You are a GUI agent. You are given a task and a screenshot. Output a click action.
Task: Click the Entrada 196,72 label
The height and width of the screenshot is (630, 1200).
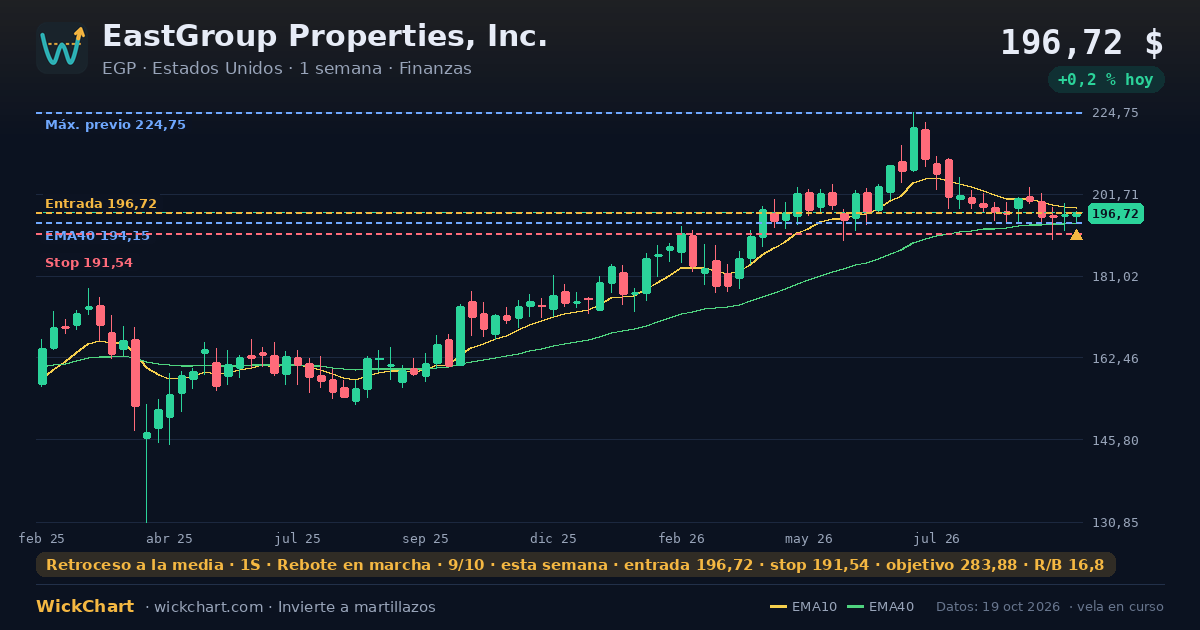[101, 203]
